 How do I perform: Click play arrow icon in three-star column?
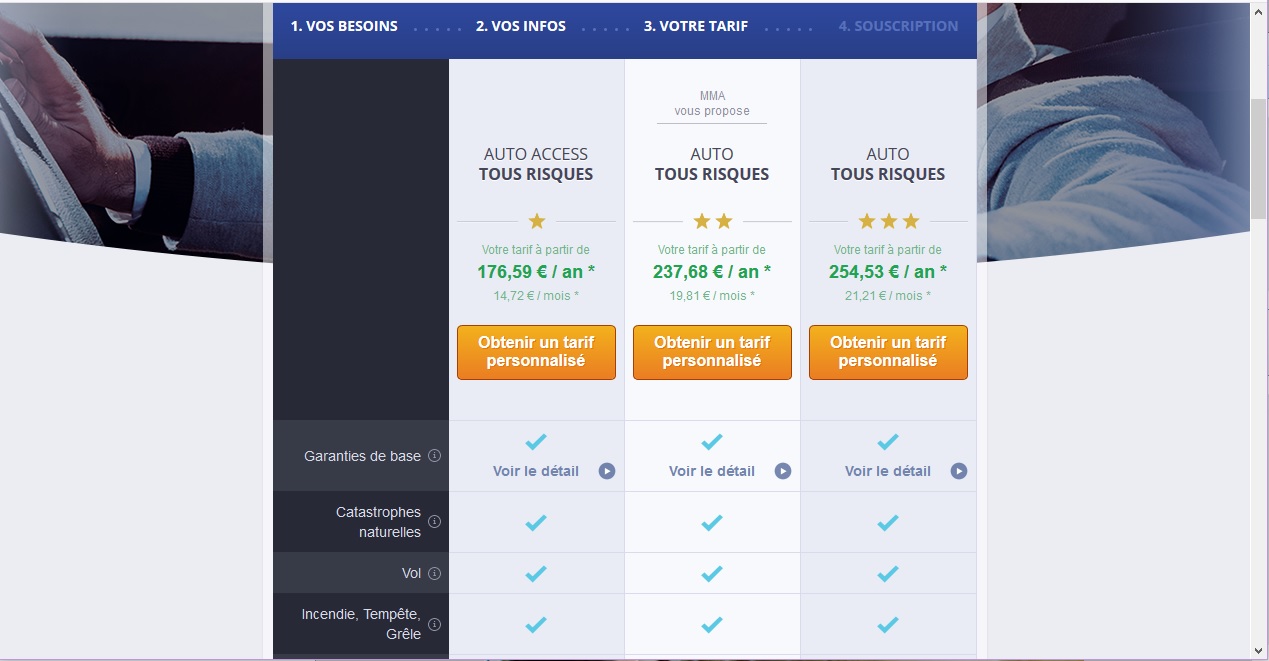pos(959,471)
